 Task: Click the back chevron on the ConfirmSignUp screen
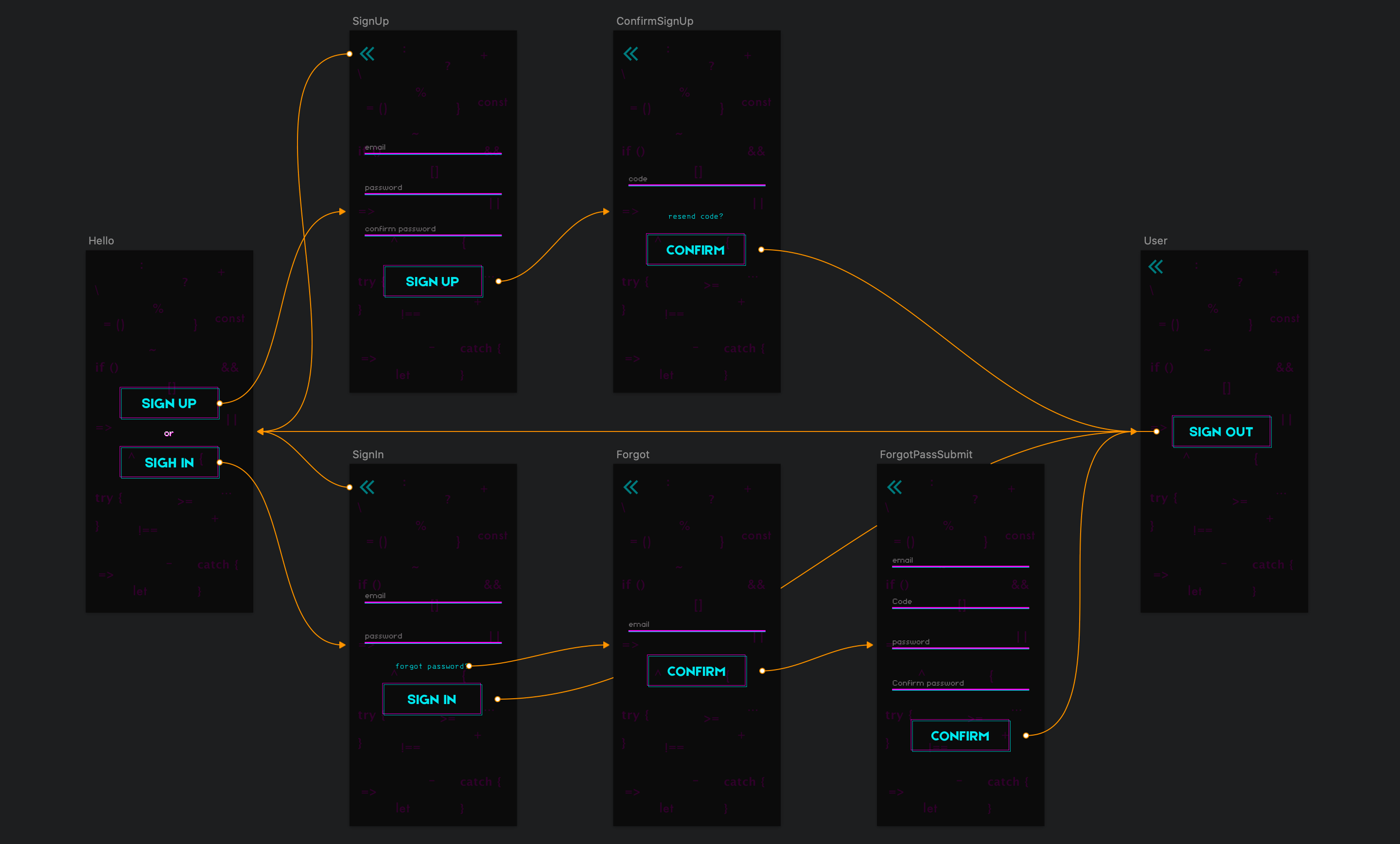coord(631,53)
